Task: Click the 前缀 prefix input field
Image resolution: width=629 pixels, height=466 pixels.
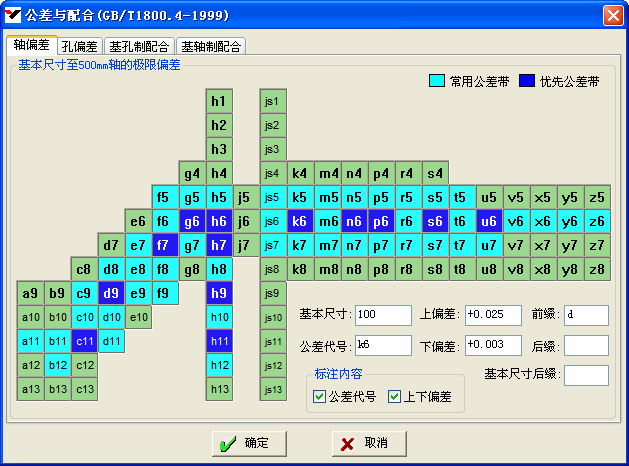Action: coord(586,315)
